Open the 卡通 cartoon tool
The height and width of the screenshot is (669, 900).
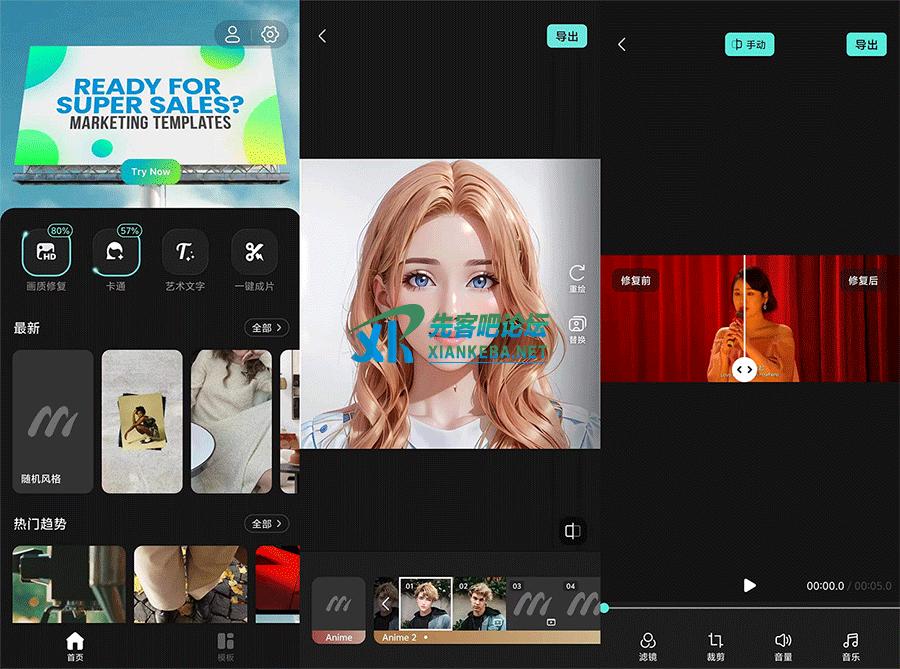point(115,253)
